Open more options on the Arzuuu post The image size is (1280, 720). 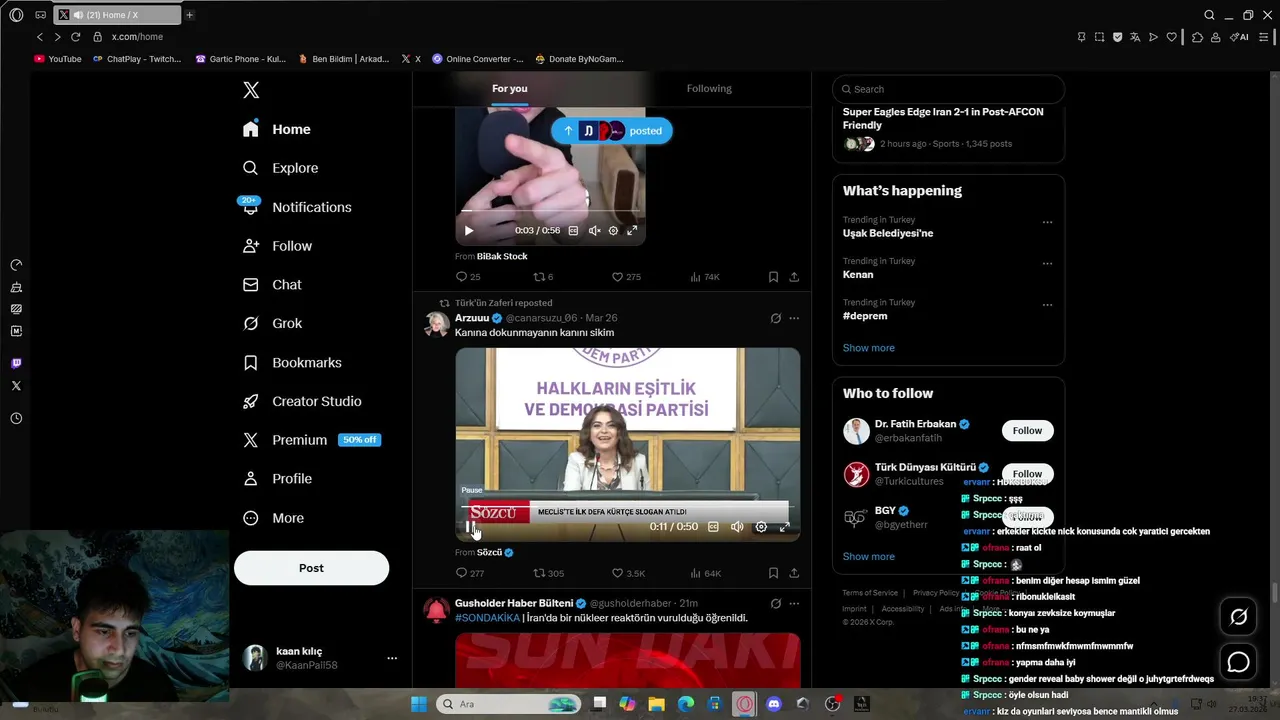(794, 318)
